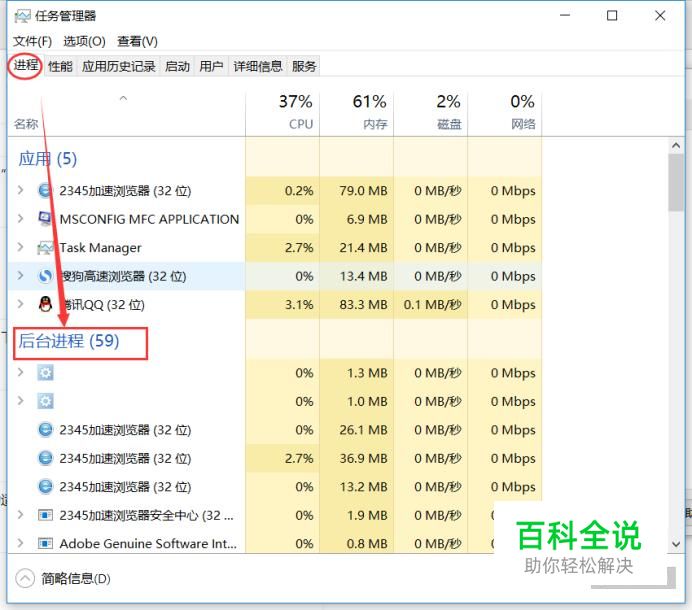
Task: Sort by the 磁盘 column header
Action: (431, 114)
